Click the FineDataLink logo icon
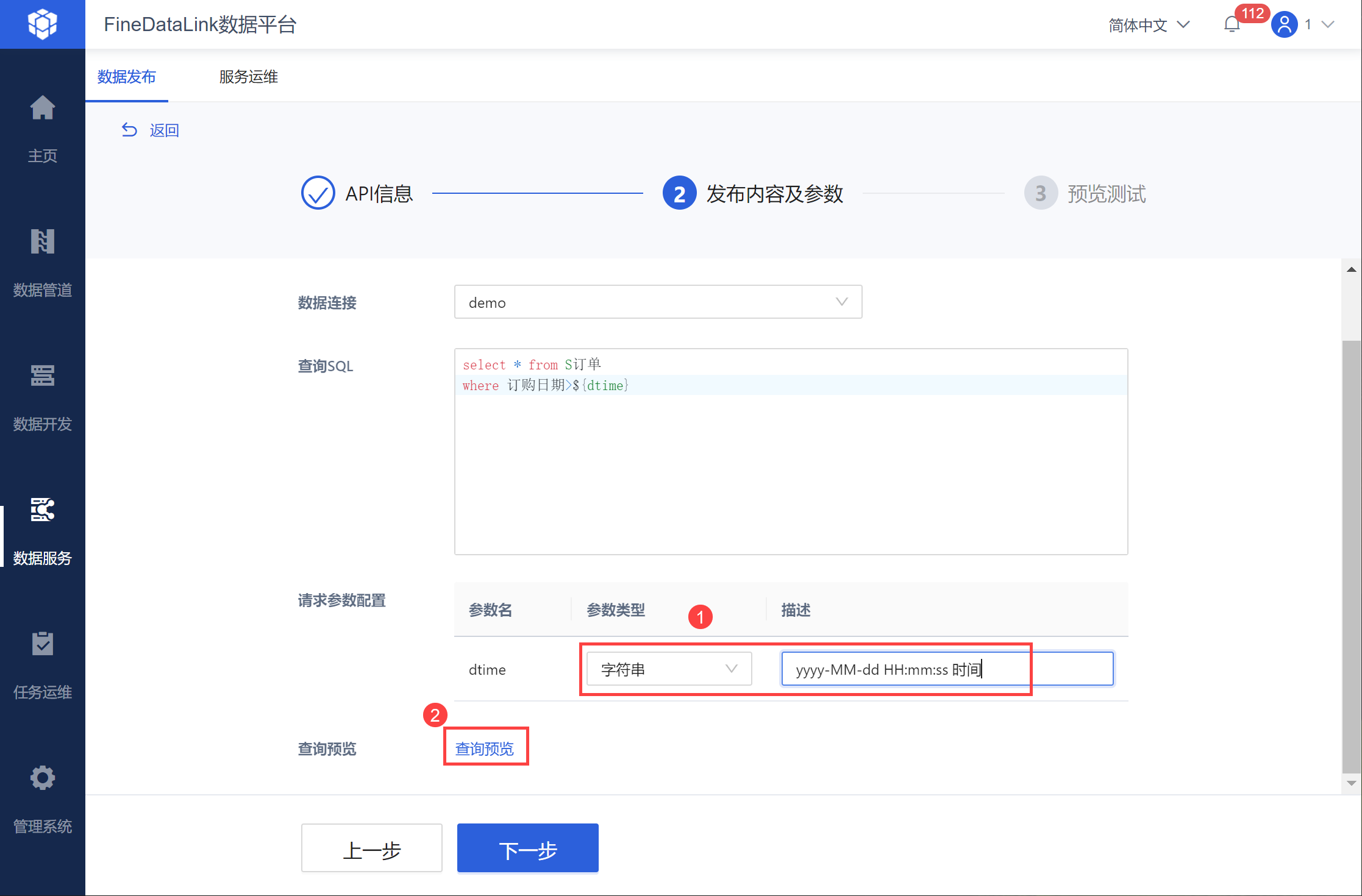 click(x=42, y=24)
